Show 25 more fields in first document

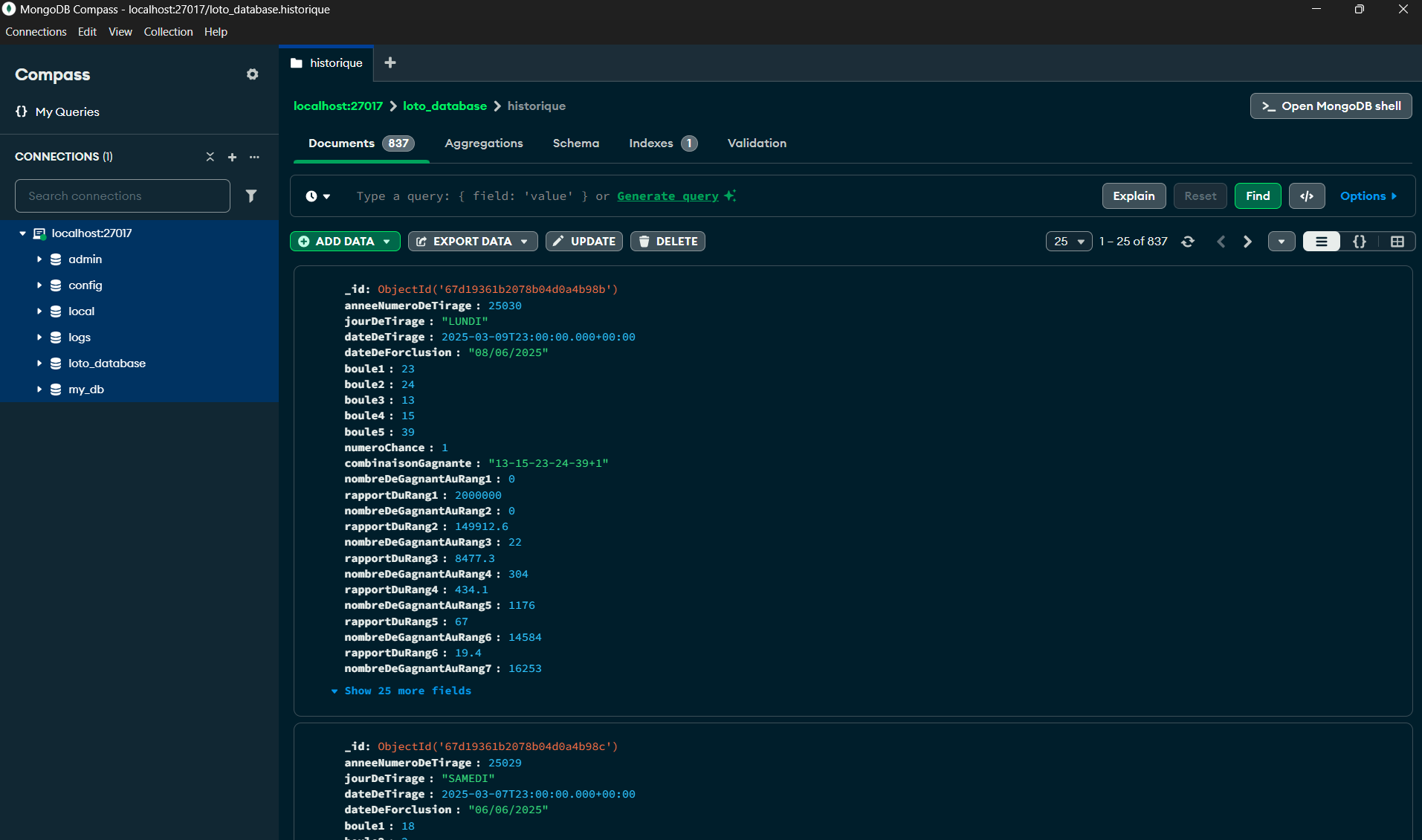coord(401,691)
